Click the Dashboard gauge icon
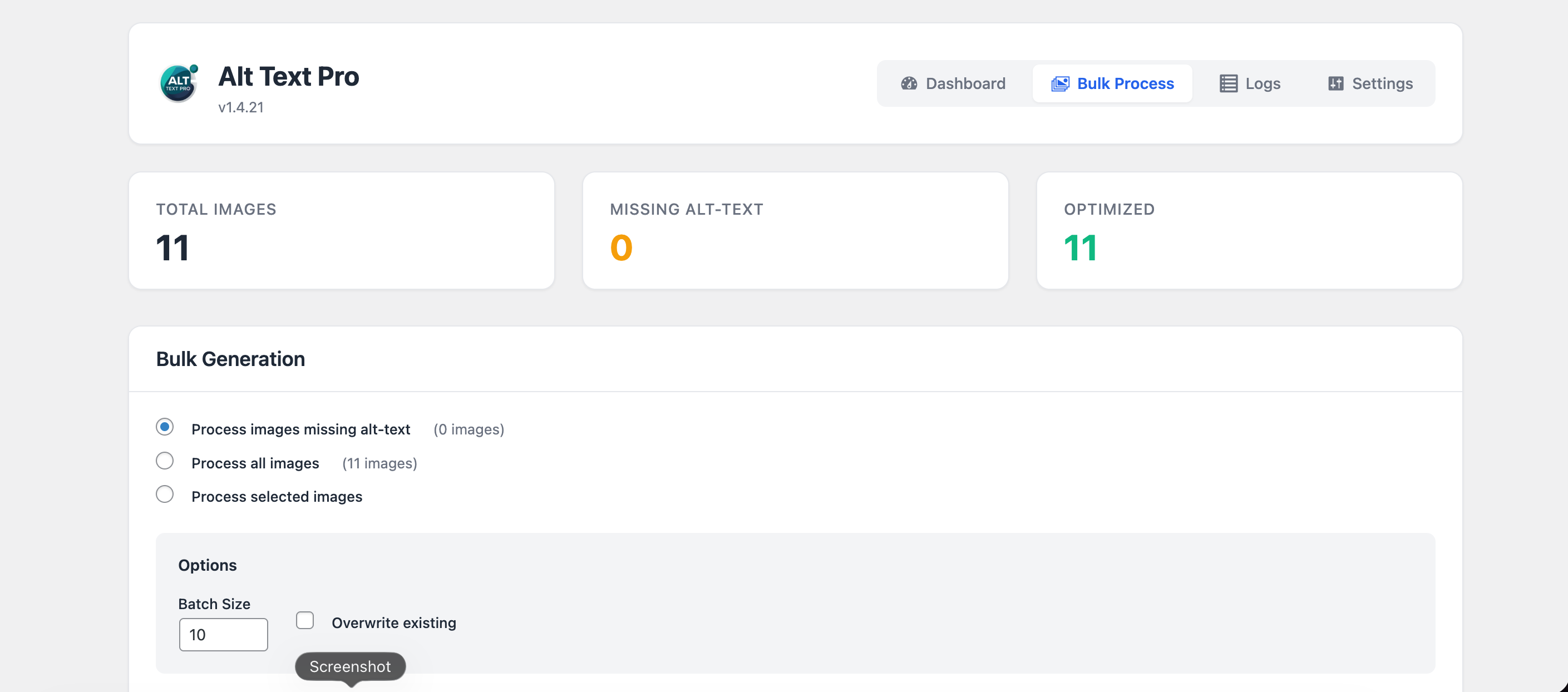 pos(909,83)
